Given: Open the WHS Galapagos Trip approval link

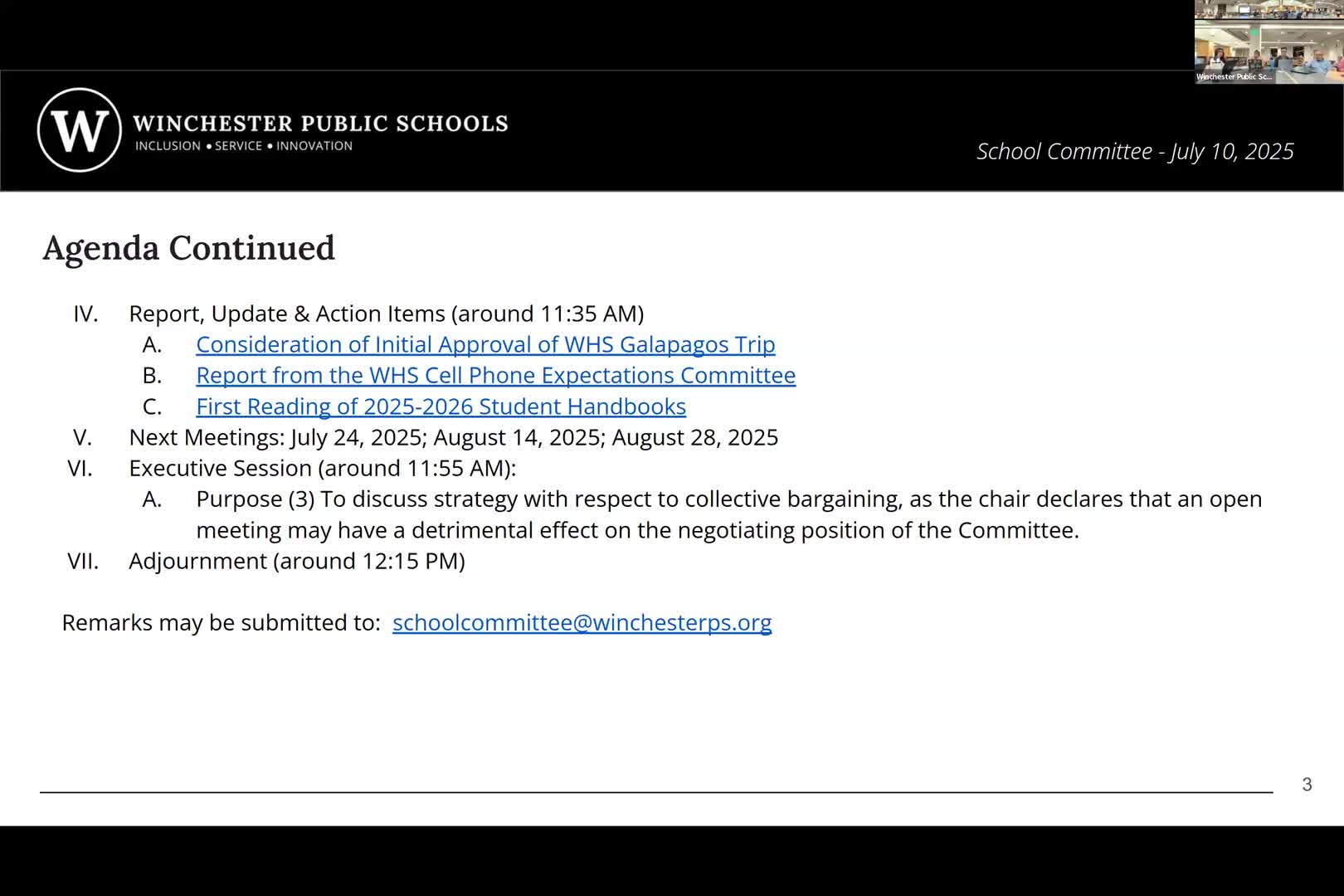Looking at the screenshot, I should tap(485, 344).
